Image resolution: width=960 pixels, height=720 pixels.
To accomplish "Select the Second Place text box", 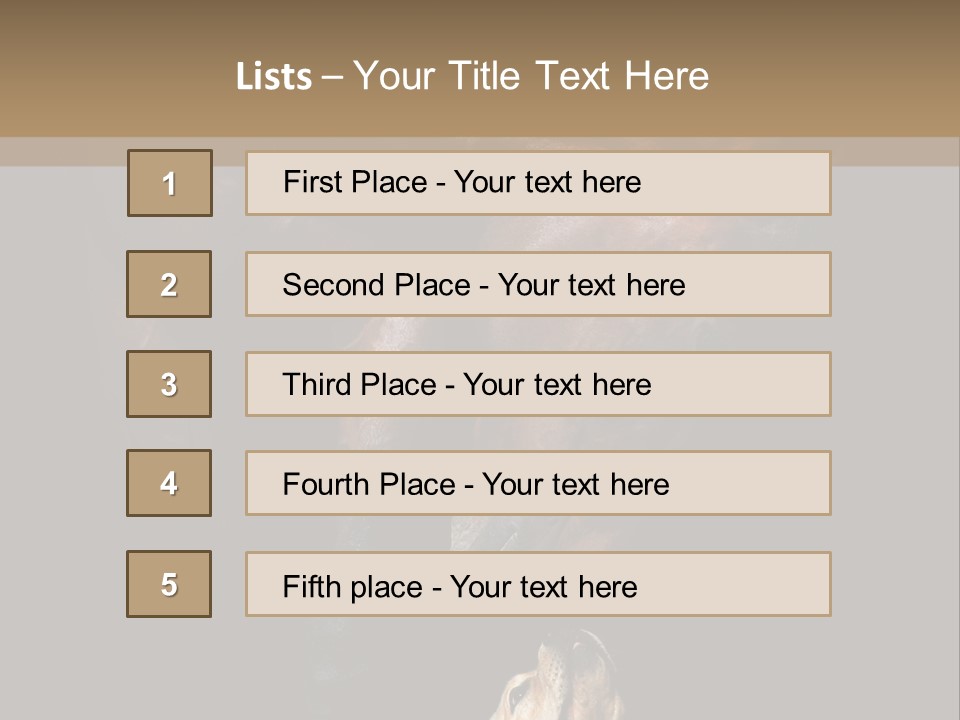I will pos(538,284).
